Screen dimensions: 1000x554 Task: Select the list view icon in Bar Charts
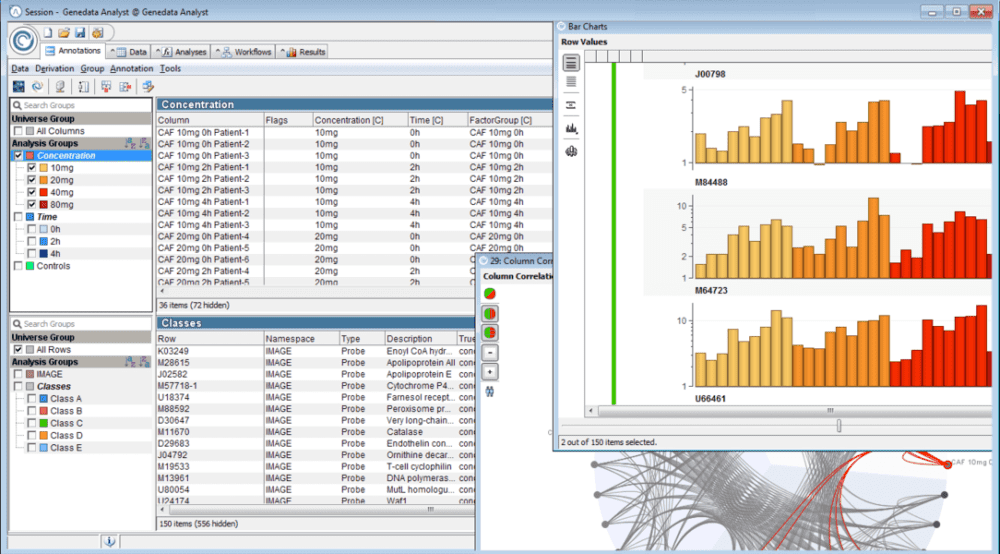coord(571,62)
